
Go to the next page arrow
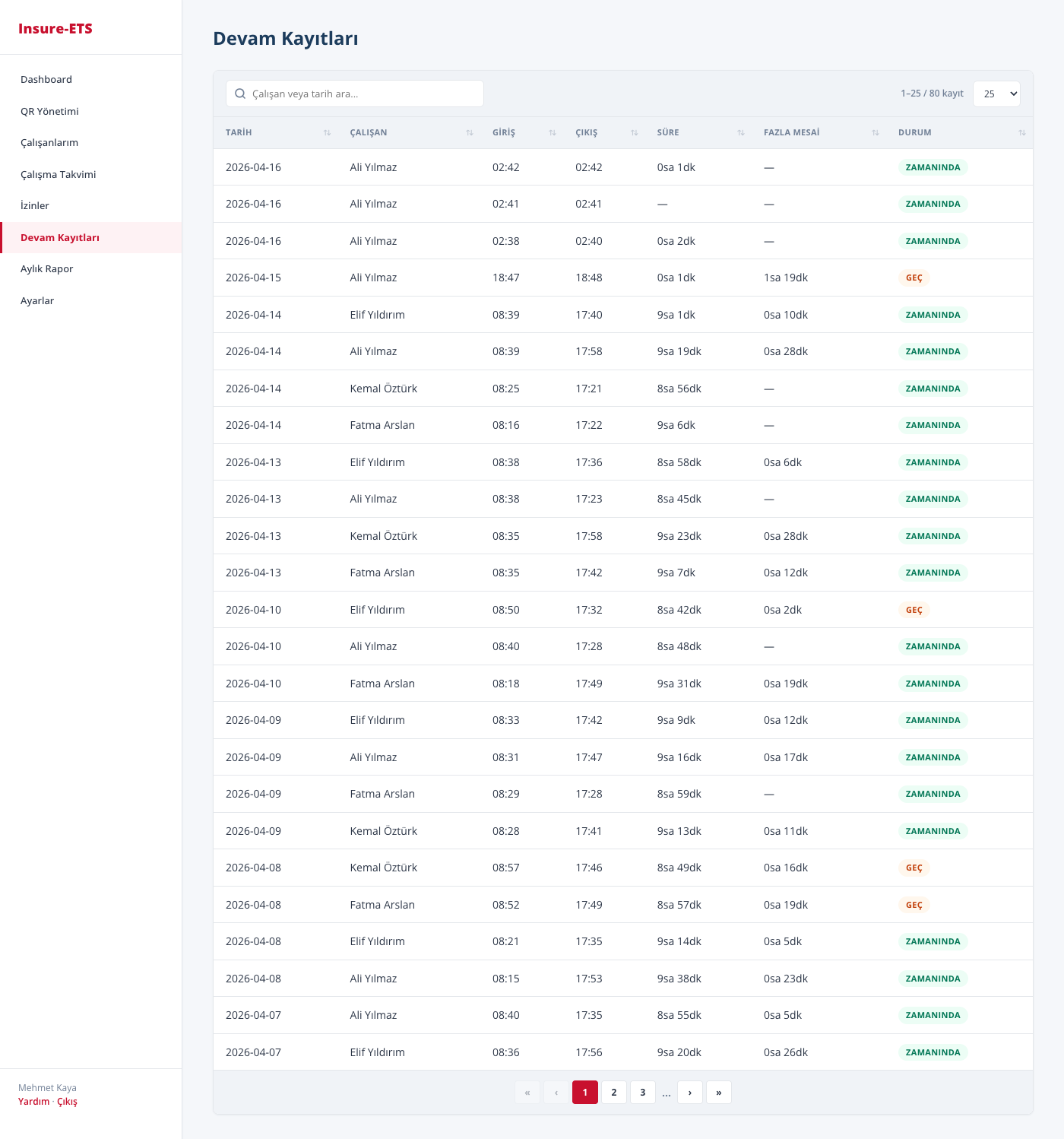point(689,1093)
